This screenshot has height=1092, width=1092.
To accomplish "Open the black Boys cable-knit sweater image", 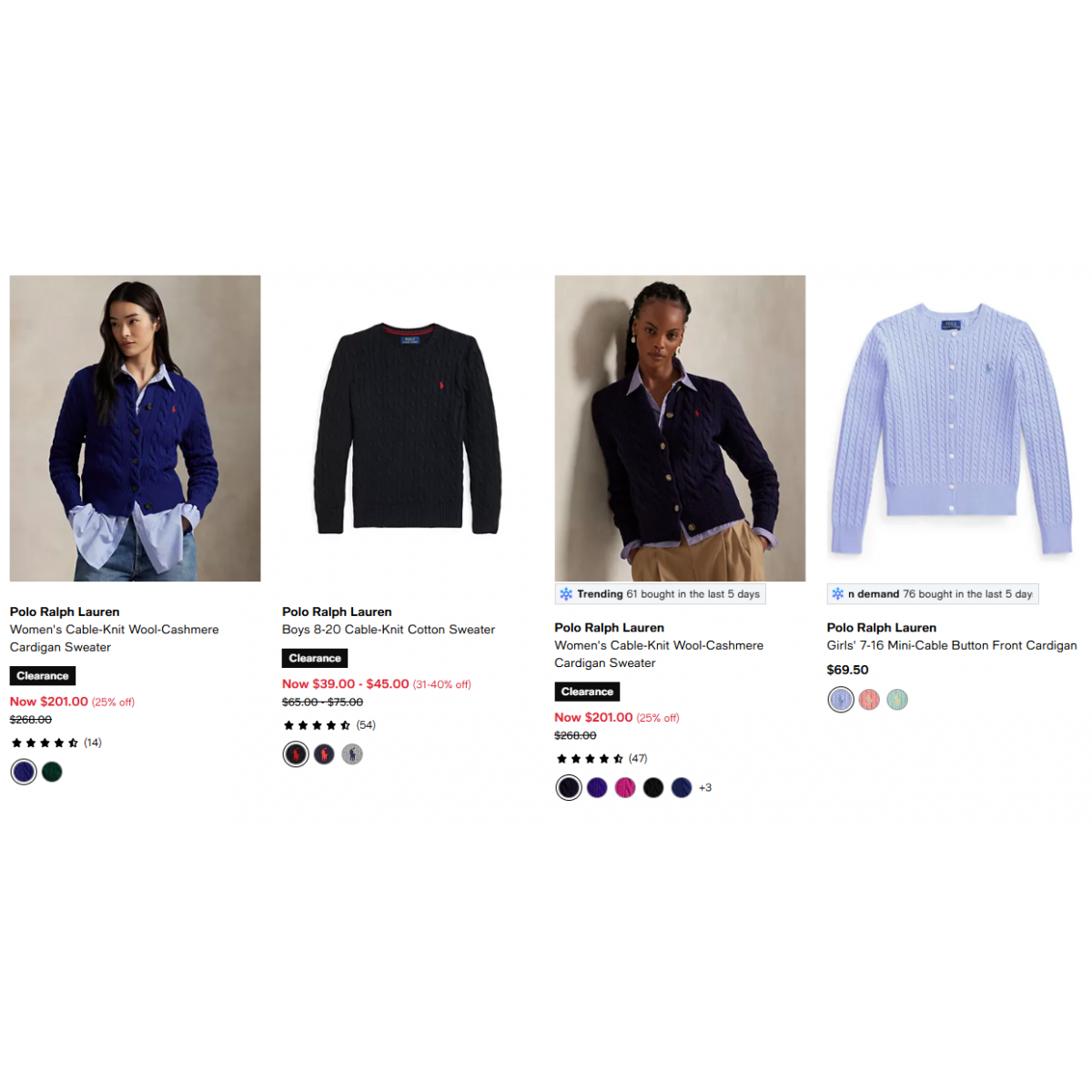I will pos(407,429).
